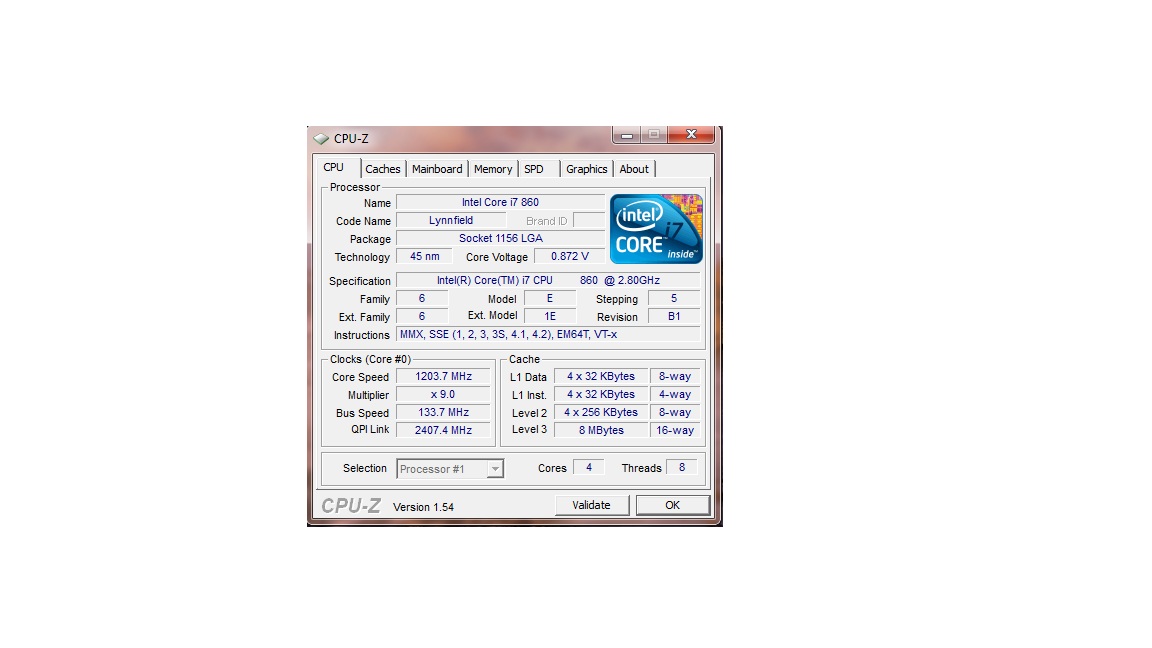Image resolution: width=1152 pixels, height=648 pixels.
Task: Click the Core Speed value 1203.7 MHz
Action: (443, 376)
